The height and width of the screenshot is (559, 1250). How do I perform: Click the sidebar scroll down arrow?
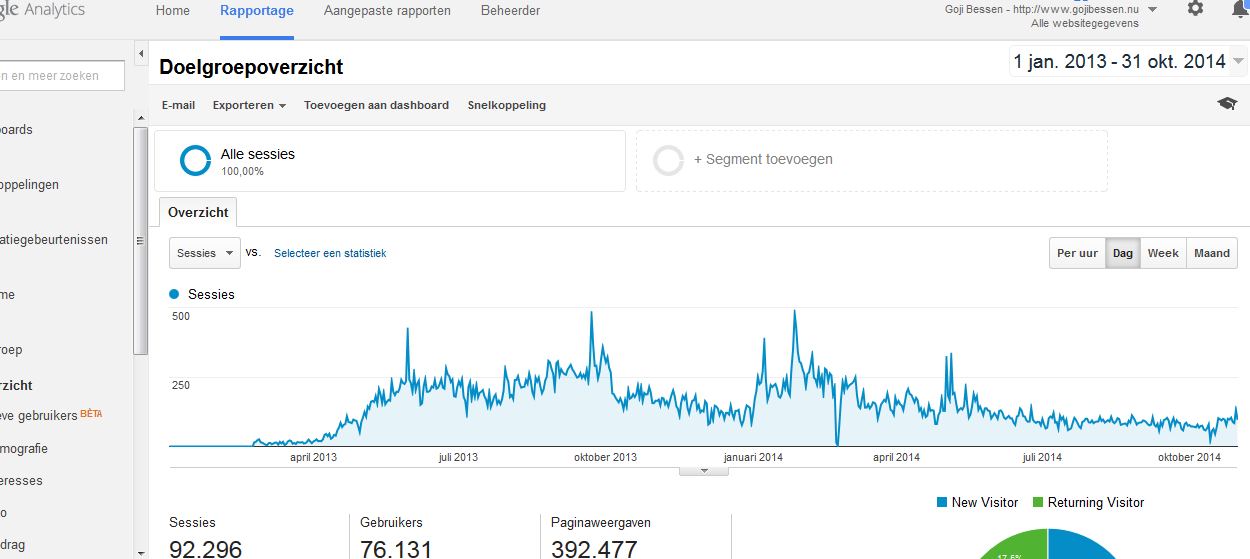pyautogui.click(x=141, y=552)
